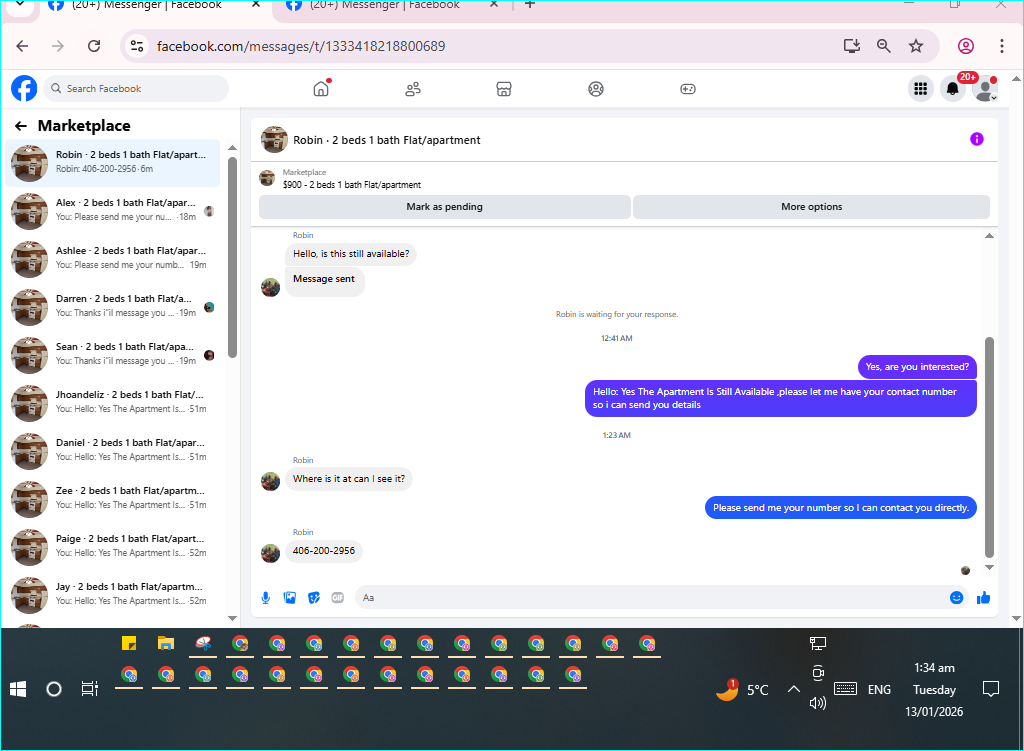
Task: Open the Paige conversation in list
Action: (x=113, y=547)
